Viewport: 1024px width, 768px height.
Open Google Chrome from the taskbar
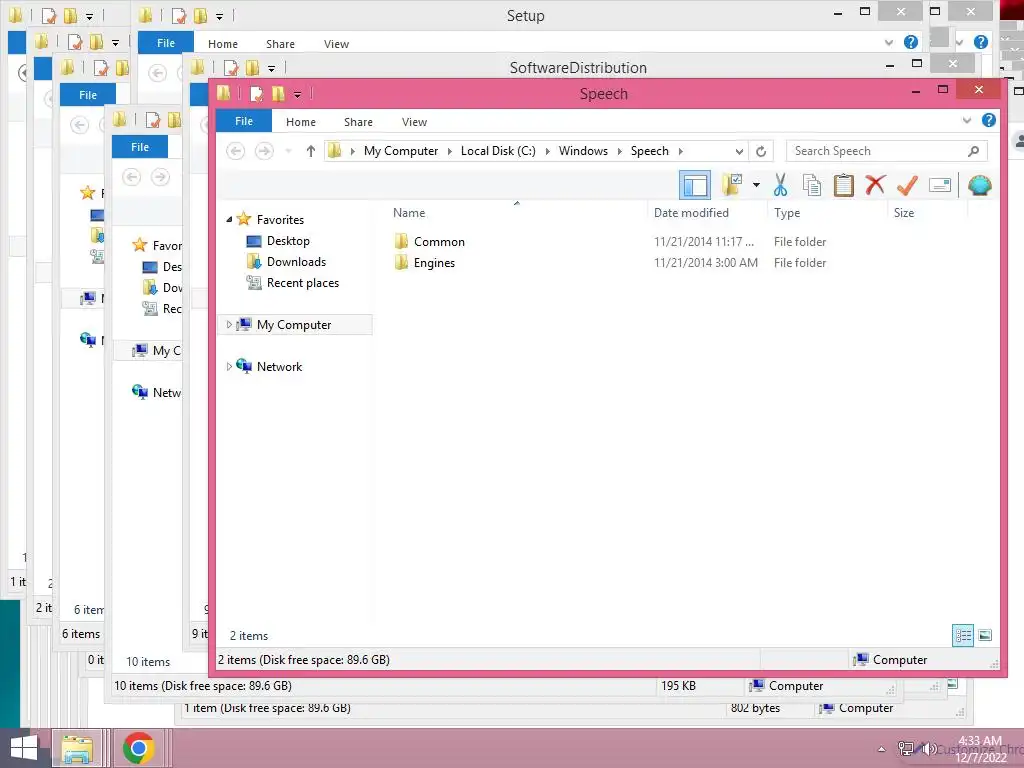(x=138, y=748)
